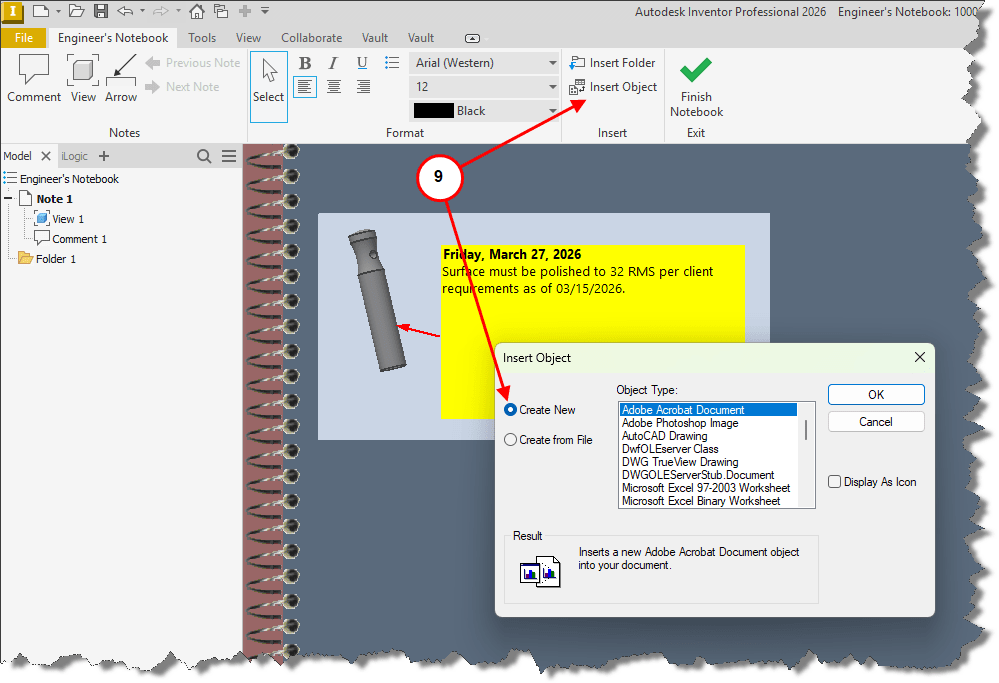Switch to Engineer's Notebook tab
The image size is (999, 683).
pyautogui.click(x=113, y=38)
